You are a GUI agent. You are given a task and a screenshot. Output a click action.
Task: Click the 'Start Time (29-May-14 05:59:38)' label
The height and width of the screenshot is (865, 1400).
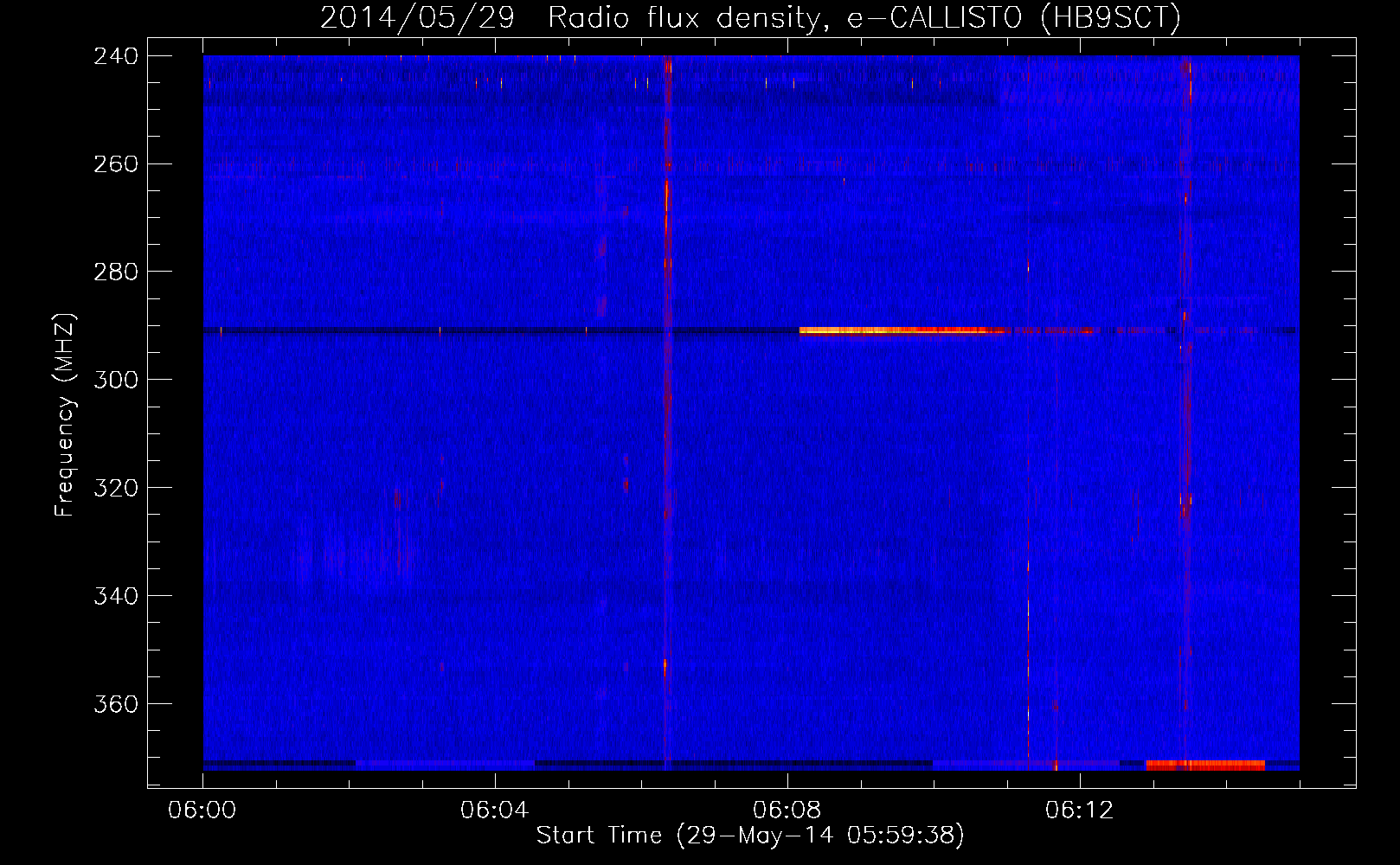tap(750, 836)
